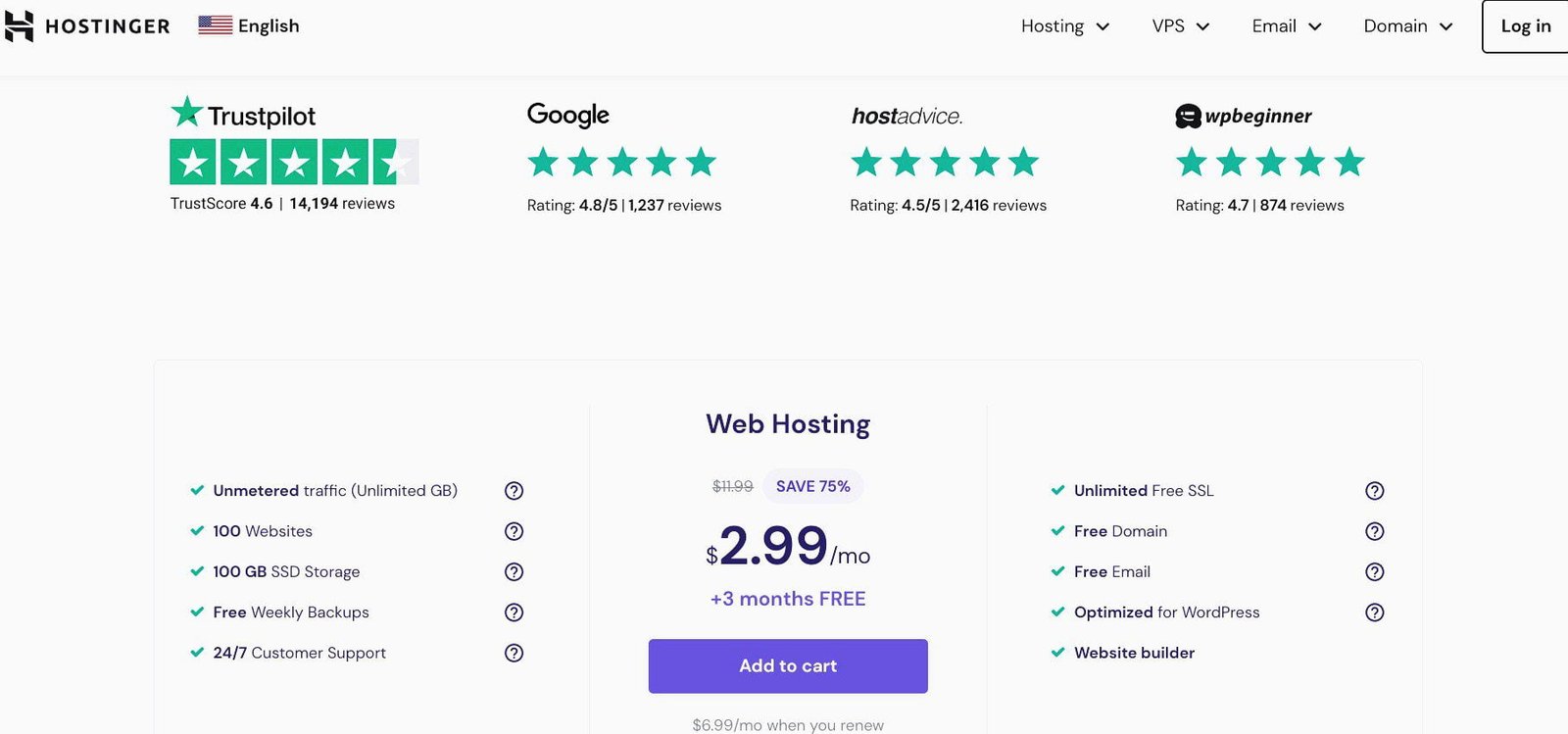1568x734 pixels.
Task: Click the hostadvice logo
Action: coord(907,116)
